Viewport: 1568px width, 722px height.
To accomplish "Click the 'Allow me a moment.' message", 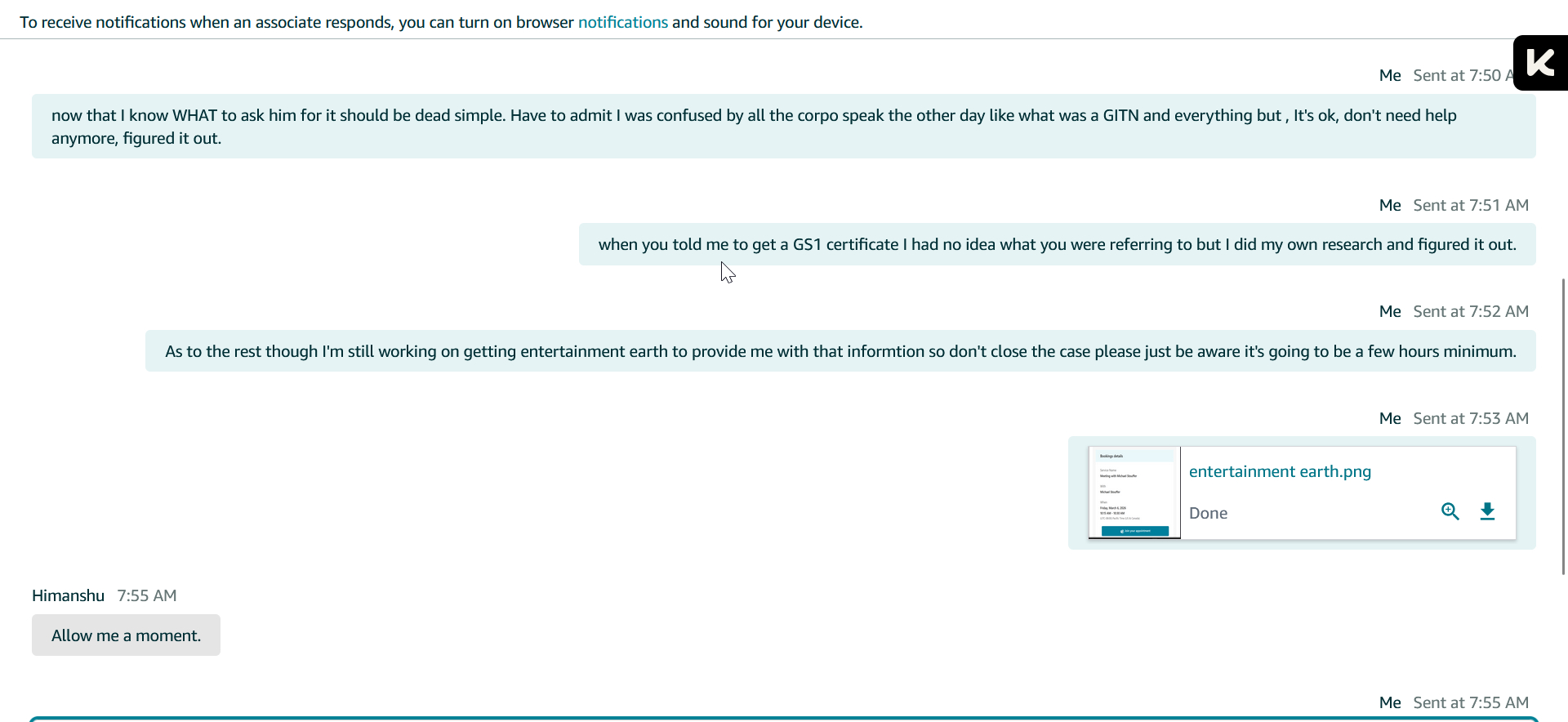I will click(126, 635).
